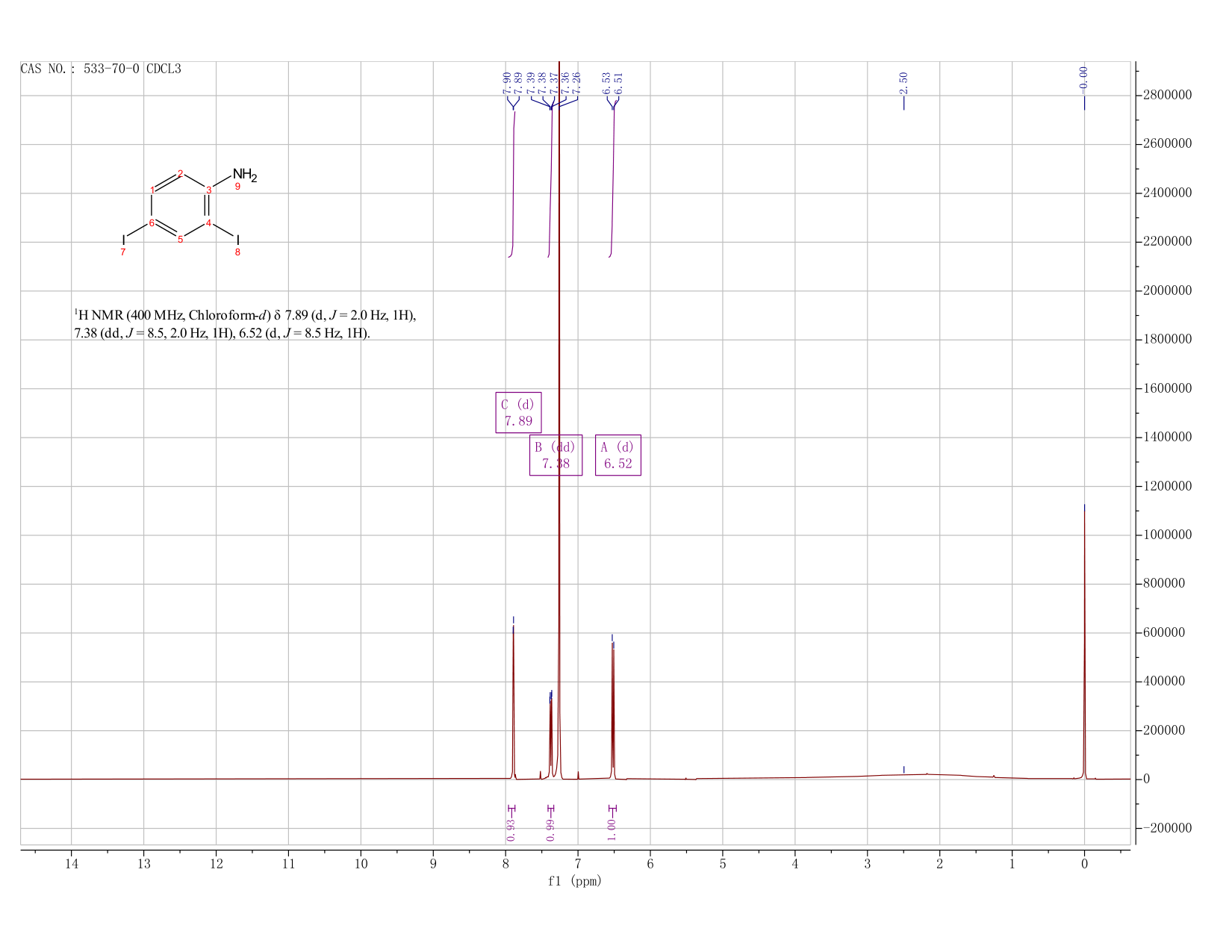The height and width of the screenshot is (952, 1232).
Task: Select the multiplet box C (d) 7.89
Action: pyautogui.click(x=518, y=412)
